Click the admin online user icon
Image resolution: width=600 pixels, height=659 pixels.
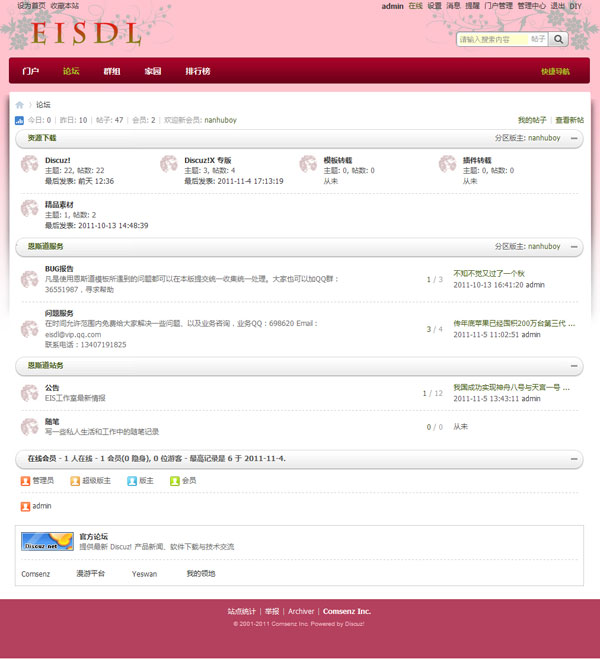pos(25,506)
